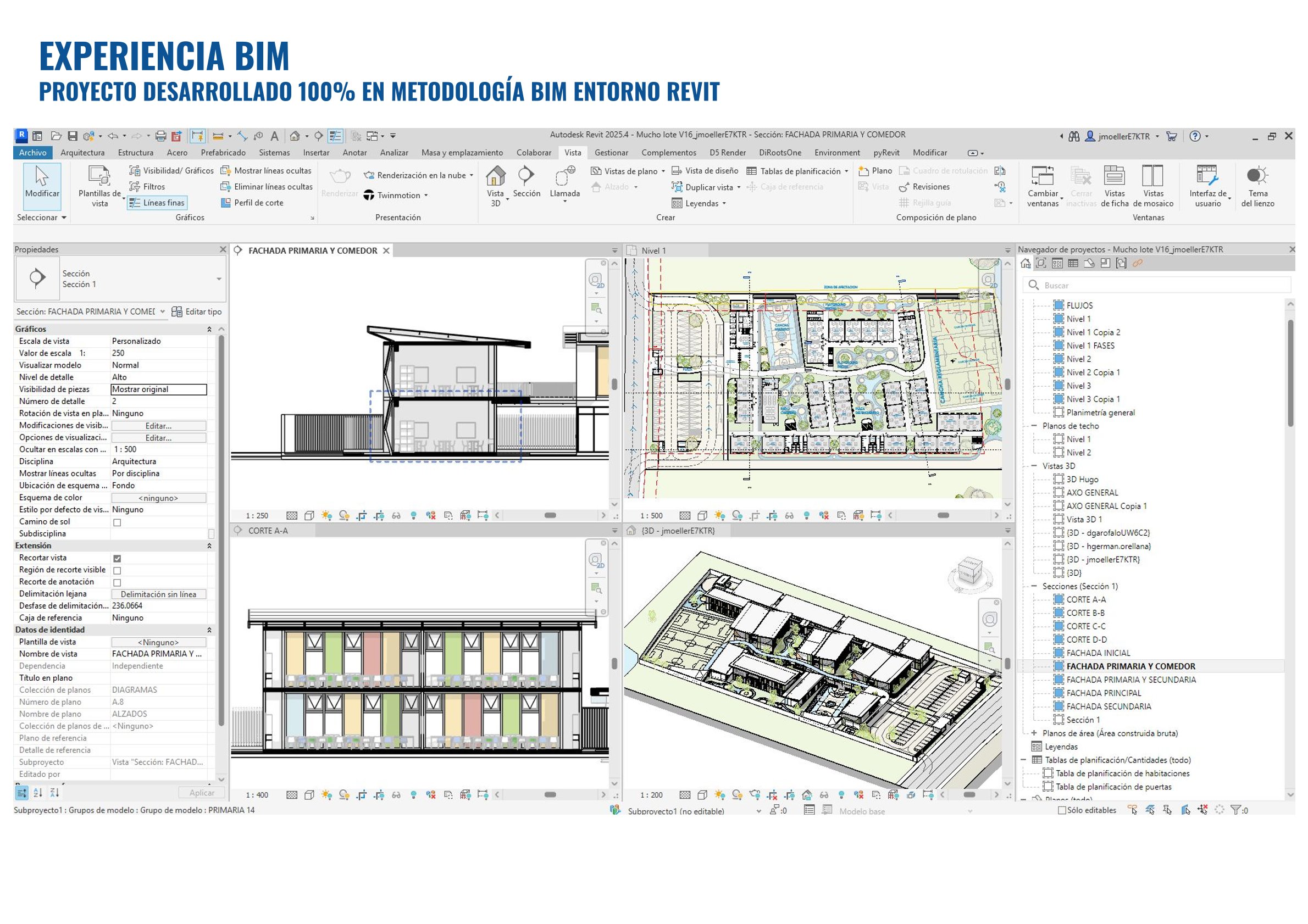Open Renderización en la nube dropdown

[419, 175]
